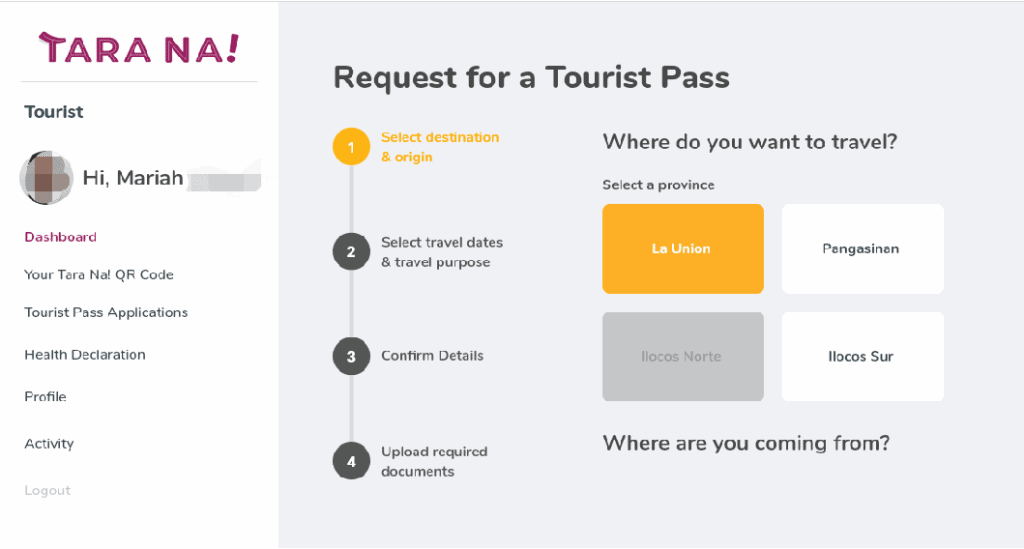This screenshot has width=1024, height=549.
Task: Click the Tara Na! logo
Action: 138,48
